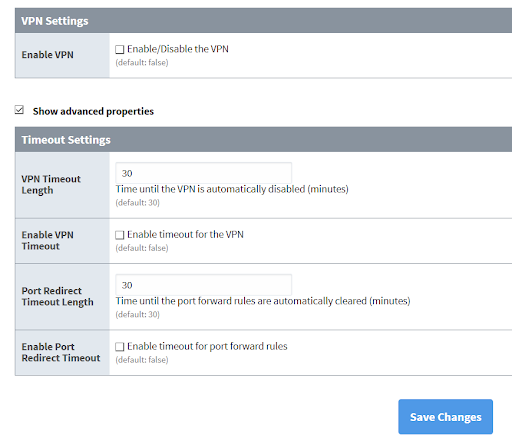Screen dimensions: 512x448
Task: Tick Enable timeout for the VPN
Action: [120, 235]
